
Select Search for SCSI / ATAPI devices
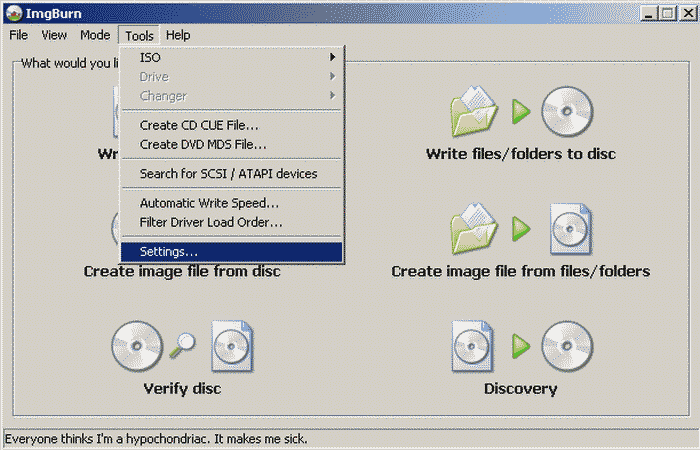(x=228, y=174)
